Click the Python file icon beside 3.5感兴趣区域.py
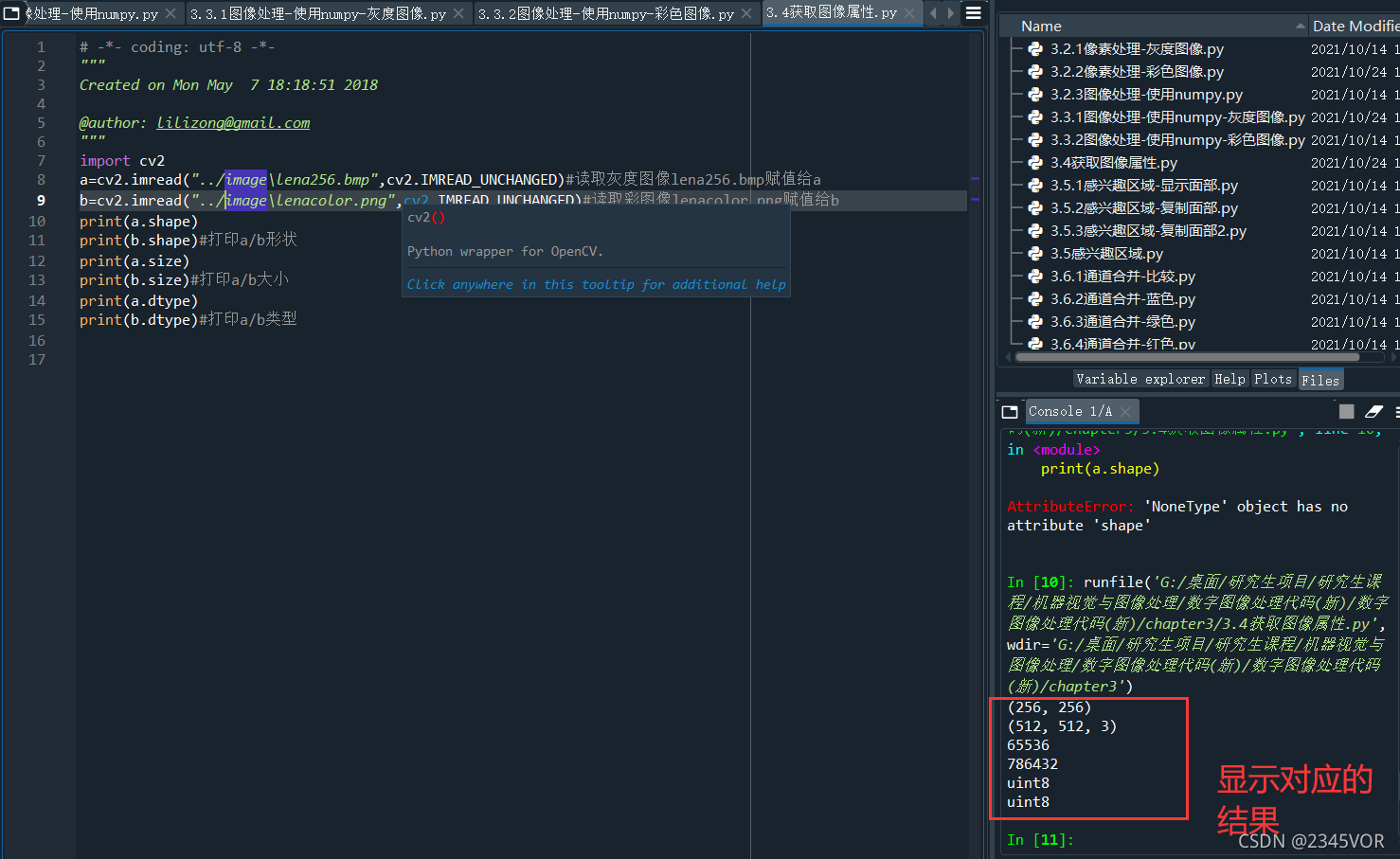The width and height of the screenshot is (1400, 859). 1034,253
